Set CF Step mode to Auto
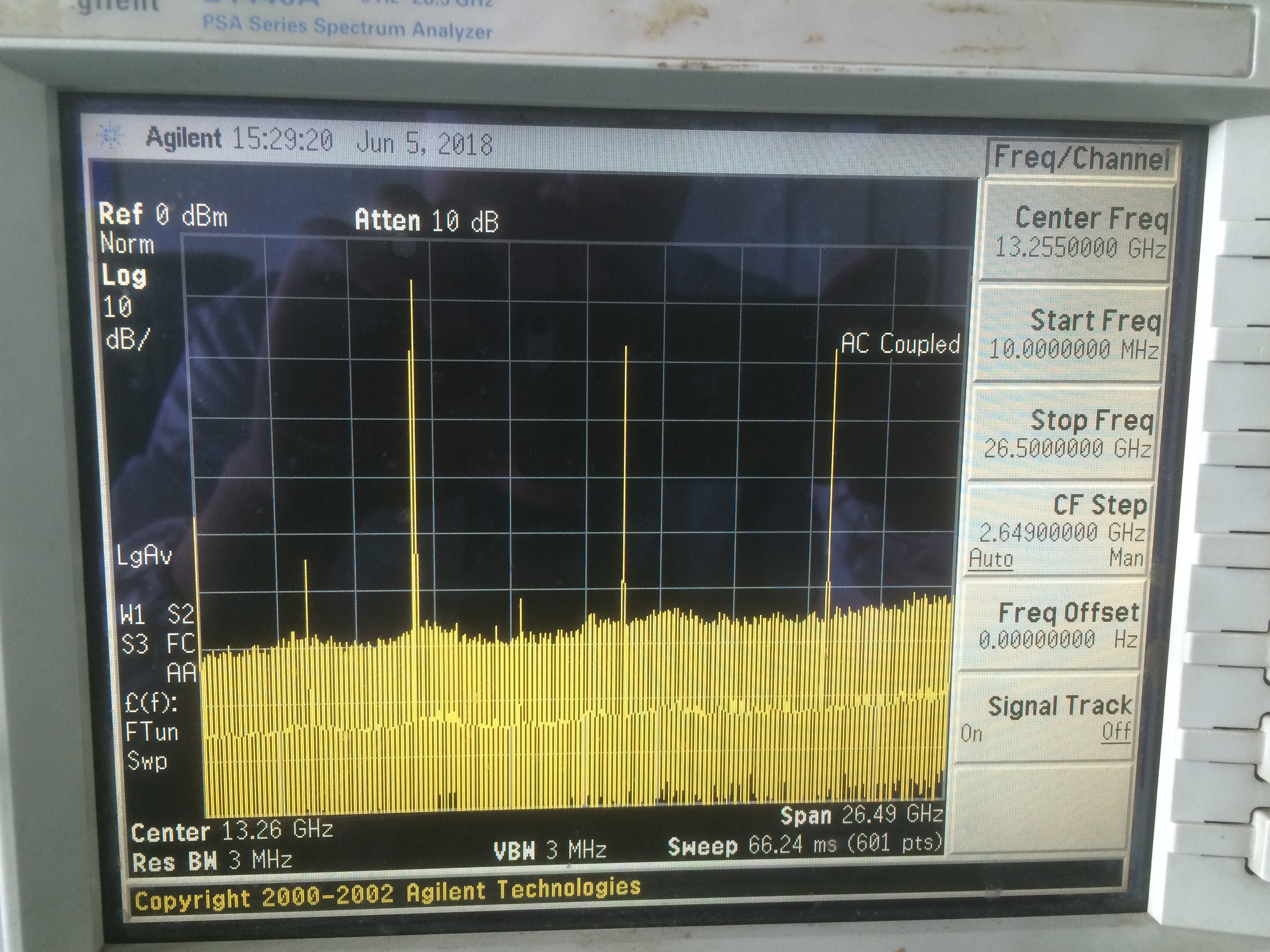 (991, 558)
